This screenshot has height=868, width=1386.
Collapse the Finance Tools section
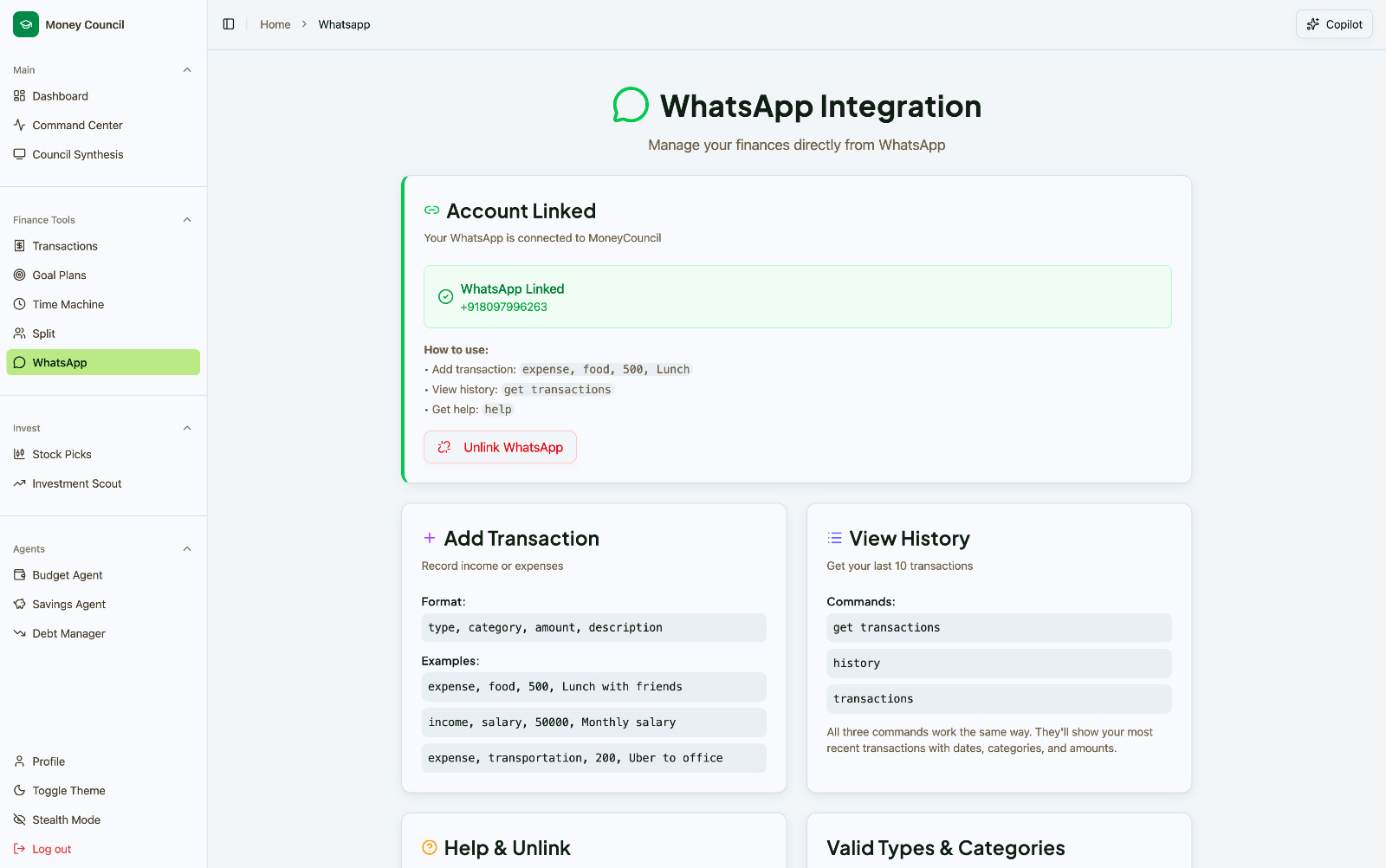tap(187, 220)
